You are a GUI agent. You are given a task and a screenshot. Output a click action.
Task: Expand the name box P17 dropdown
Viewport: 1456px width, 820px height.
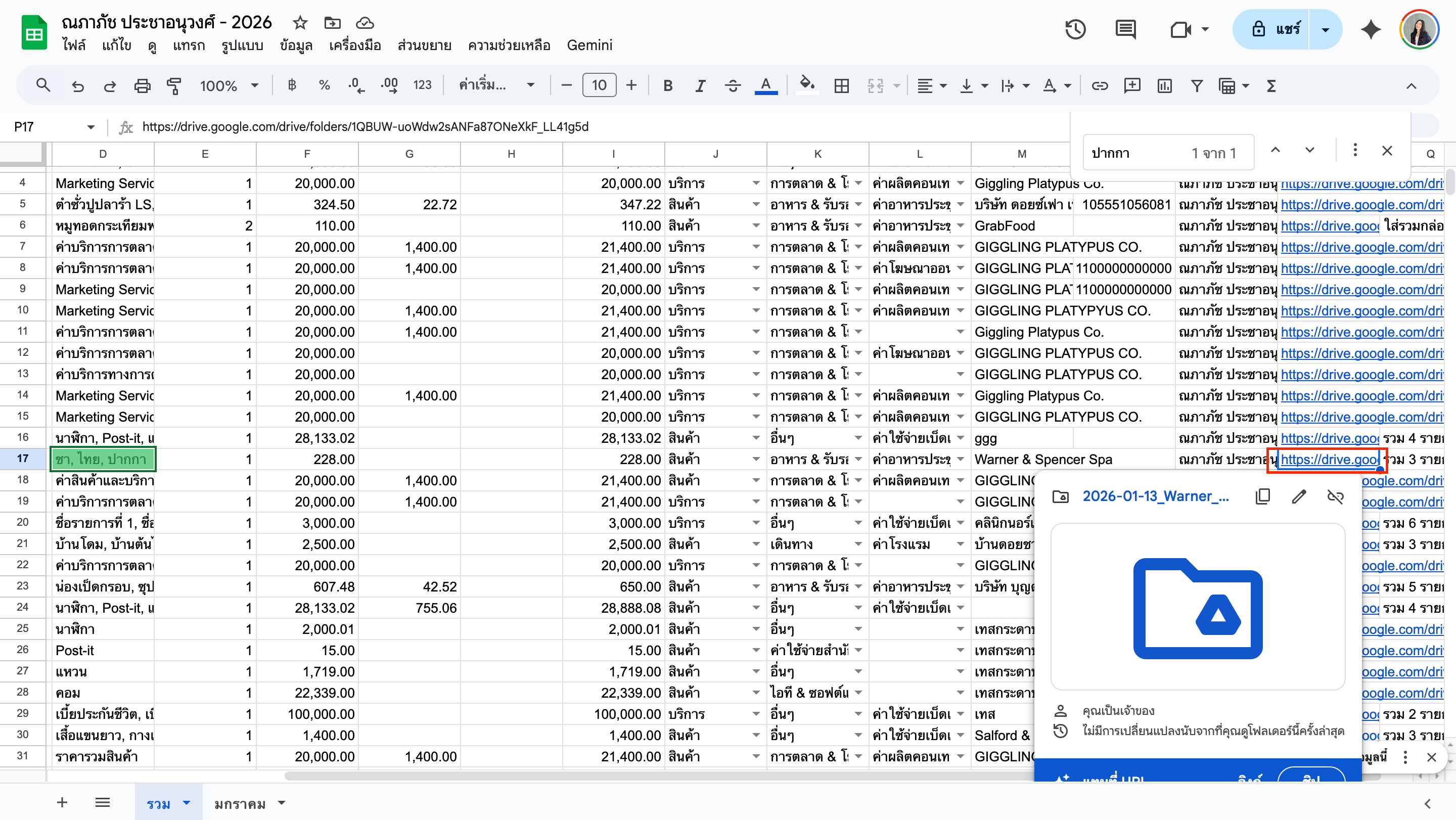[90, 127]
